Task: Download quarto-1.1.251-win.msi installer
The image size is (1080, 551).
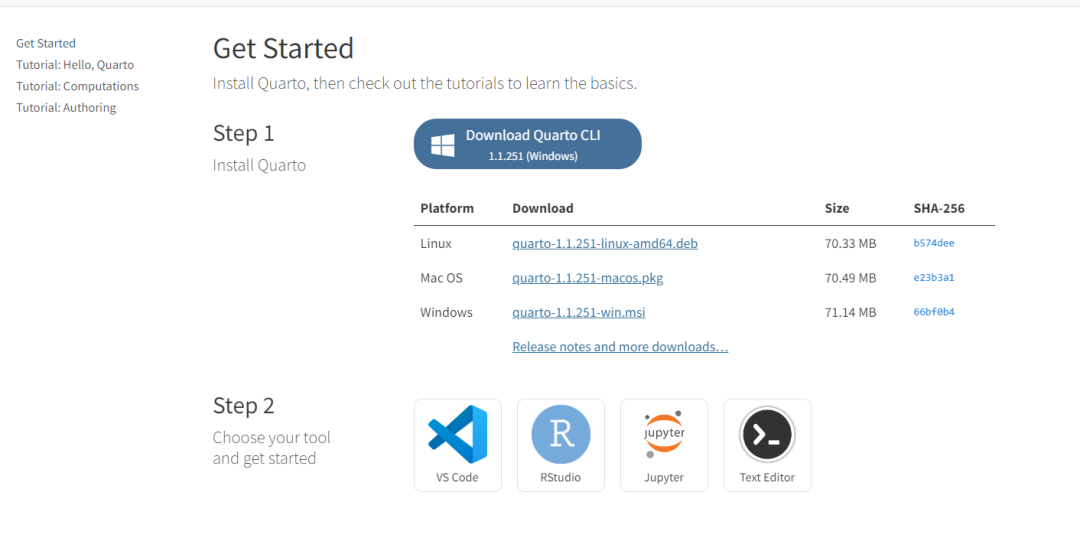Action: tap(578, 312)
